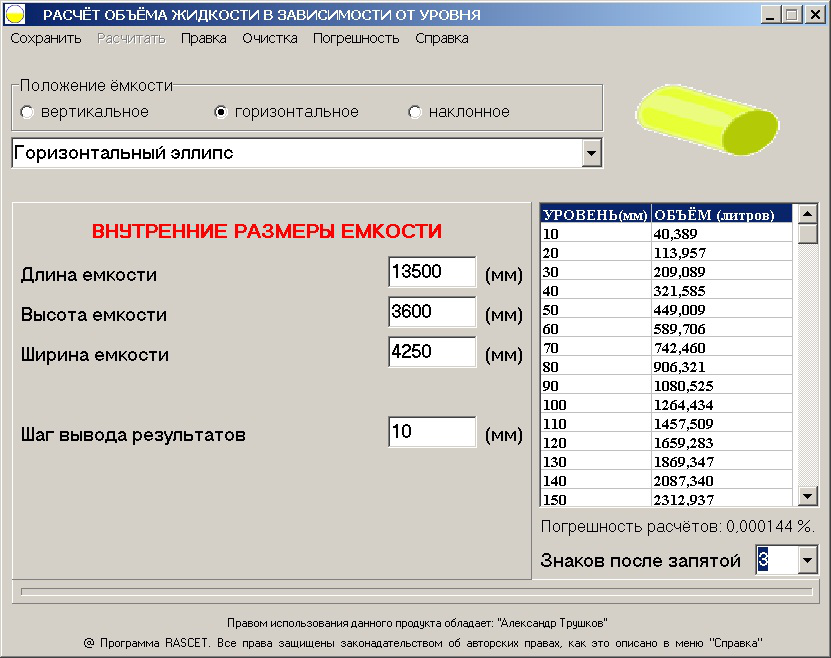This screenshot has width=831, height=658.
Task: Click the yellow application icon in title bar
Action: (15, 15)
